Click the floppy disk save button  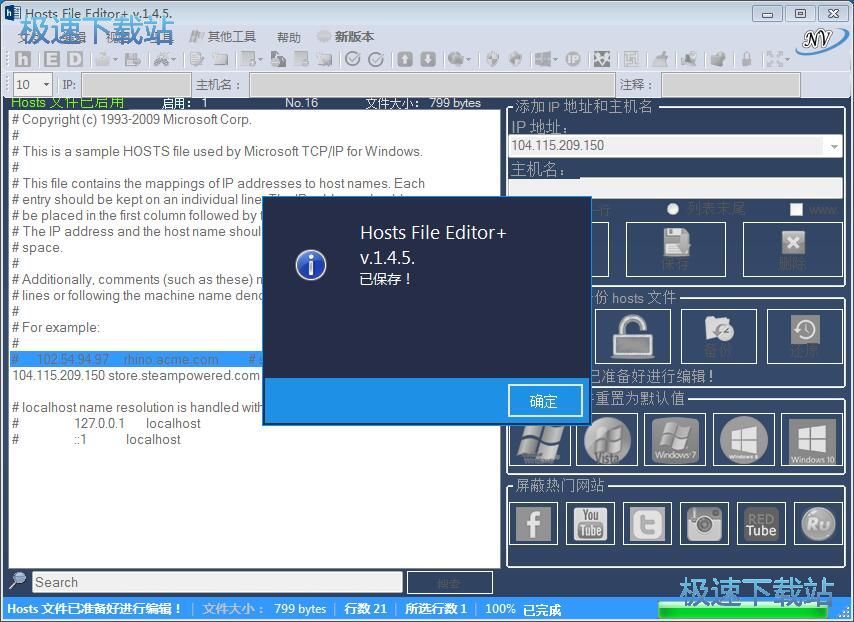click(675, 249)
